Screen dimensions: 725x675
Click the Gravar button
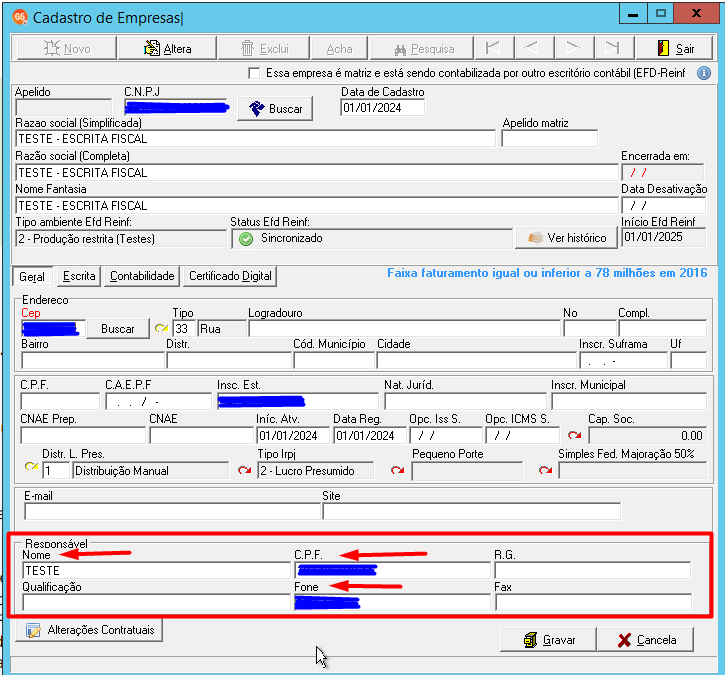click(x=548, y=640)
